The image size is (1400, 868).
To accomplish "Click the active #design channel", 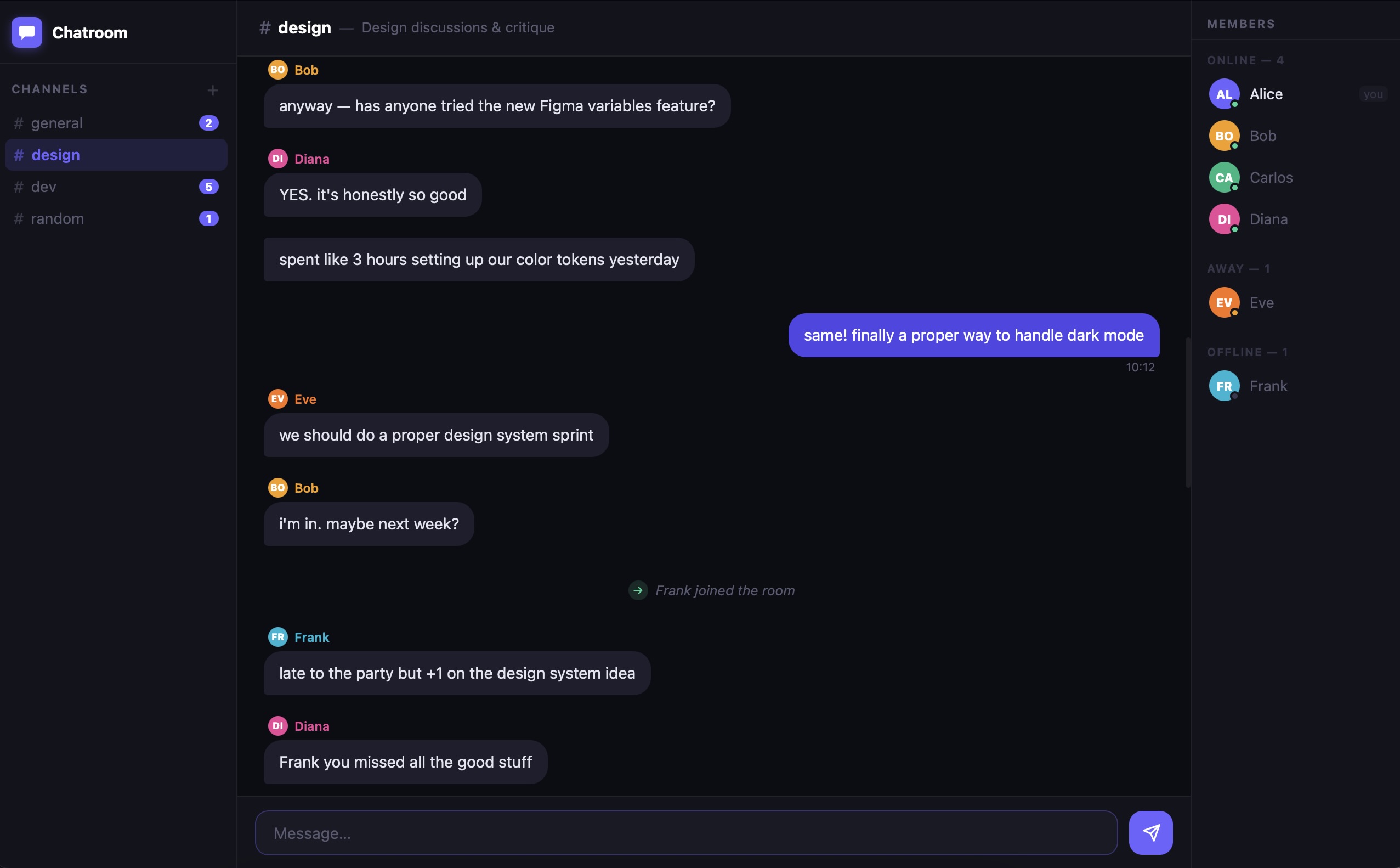I will pyautogui.click(x=54, y=154).
